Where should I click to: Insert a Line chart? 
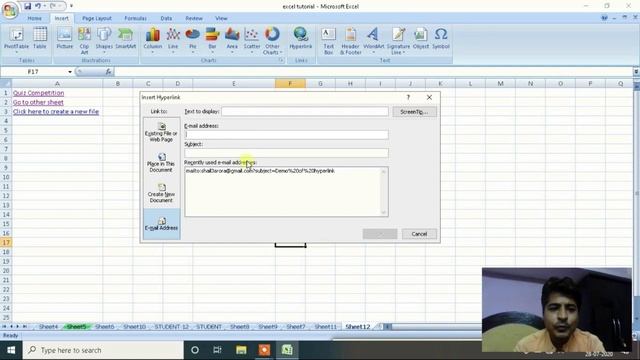(173, 40)
